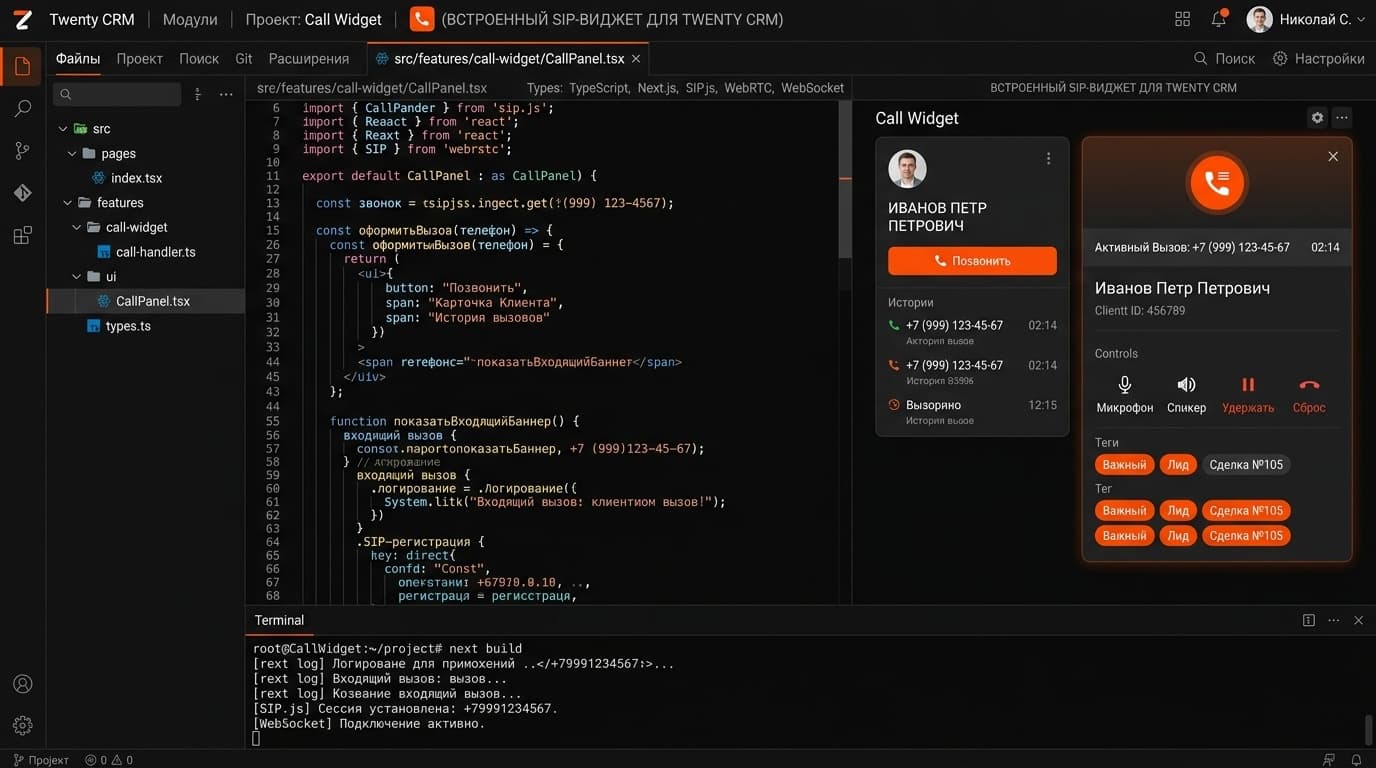Image resolution: width=1376 pixels, height=768 pixels.
Task: End the call with Сброс
Action: pos(1309,393)
